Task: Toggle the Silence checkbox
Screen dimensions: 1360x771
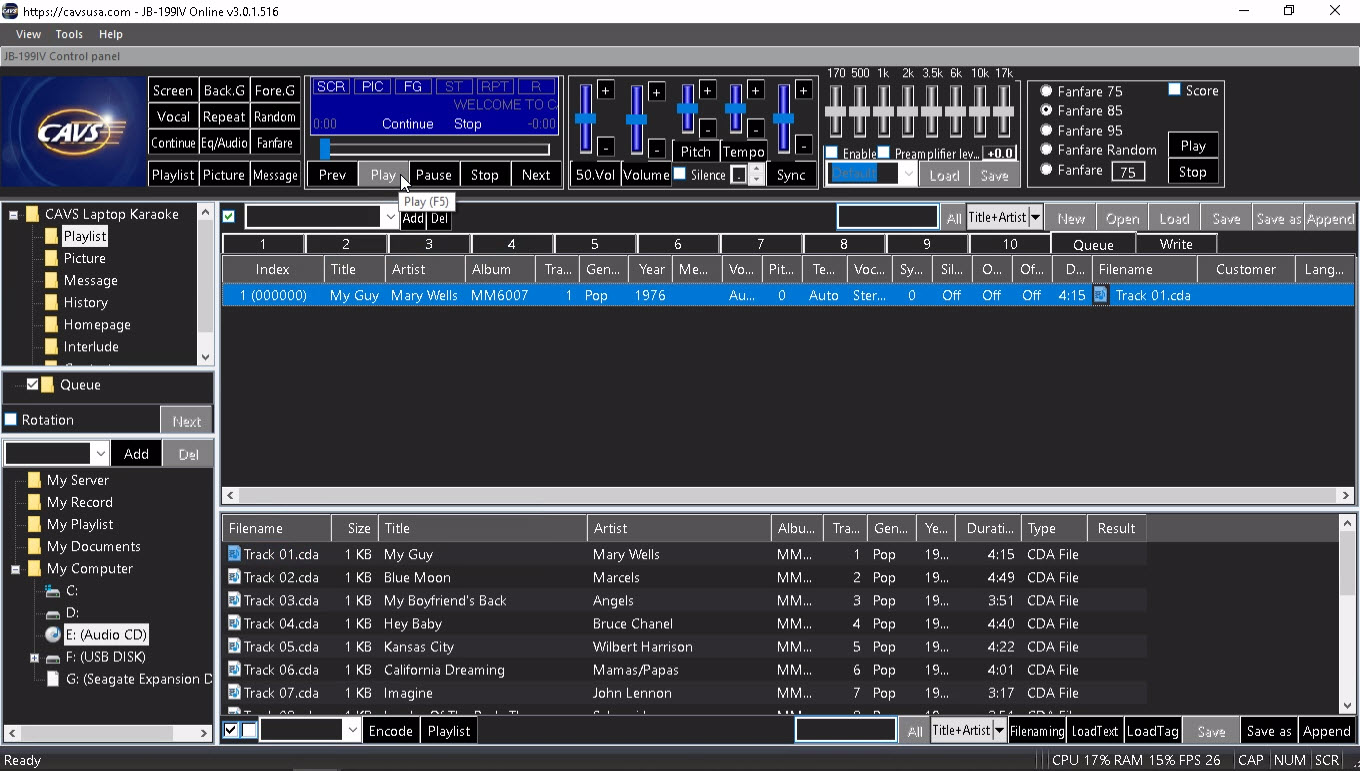Action: tap(680, 174)
